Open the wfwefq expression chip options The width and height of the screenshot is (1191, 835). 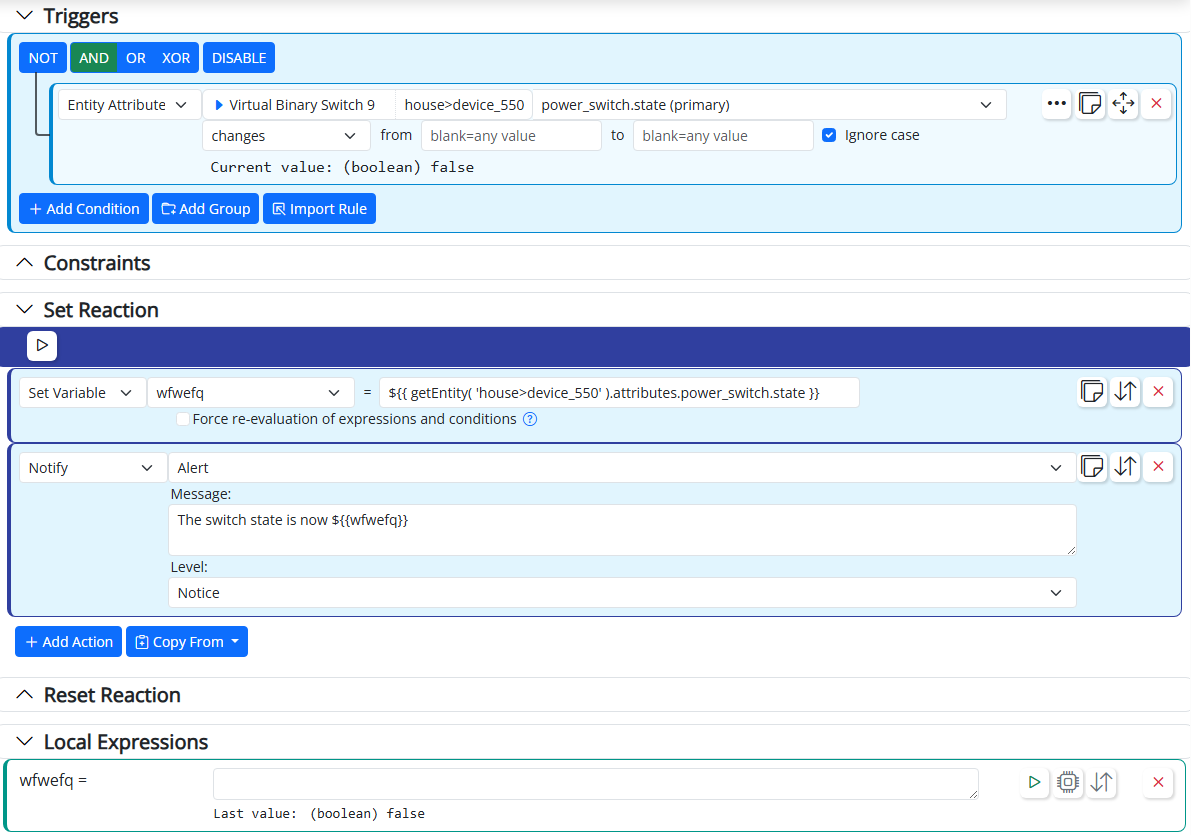1068,782
